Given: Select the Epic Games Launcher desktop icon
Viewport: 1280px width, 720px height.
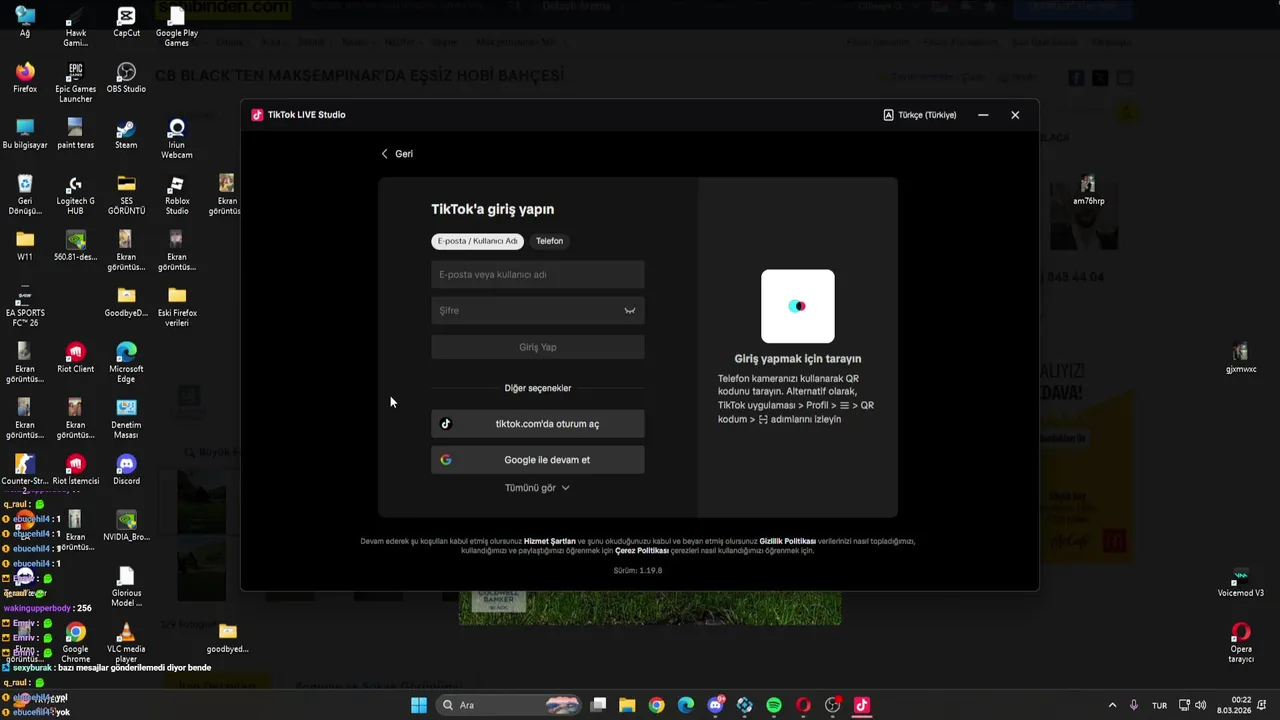Looking at the screenshot, I should click(75, 83).
